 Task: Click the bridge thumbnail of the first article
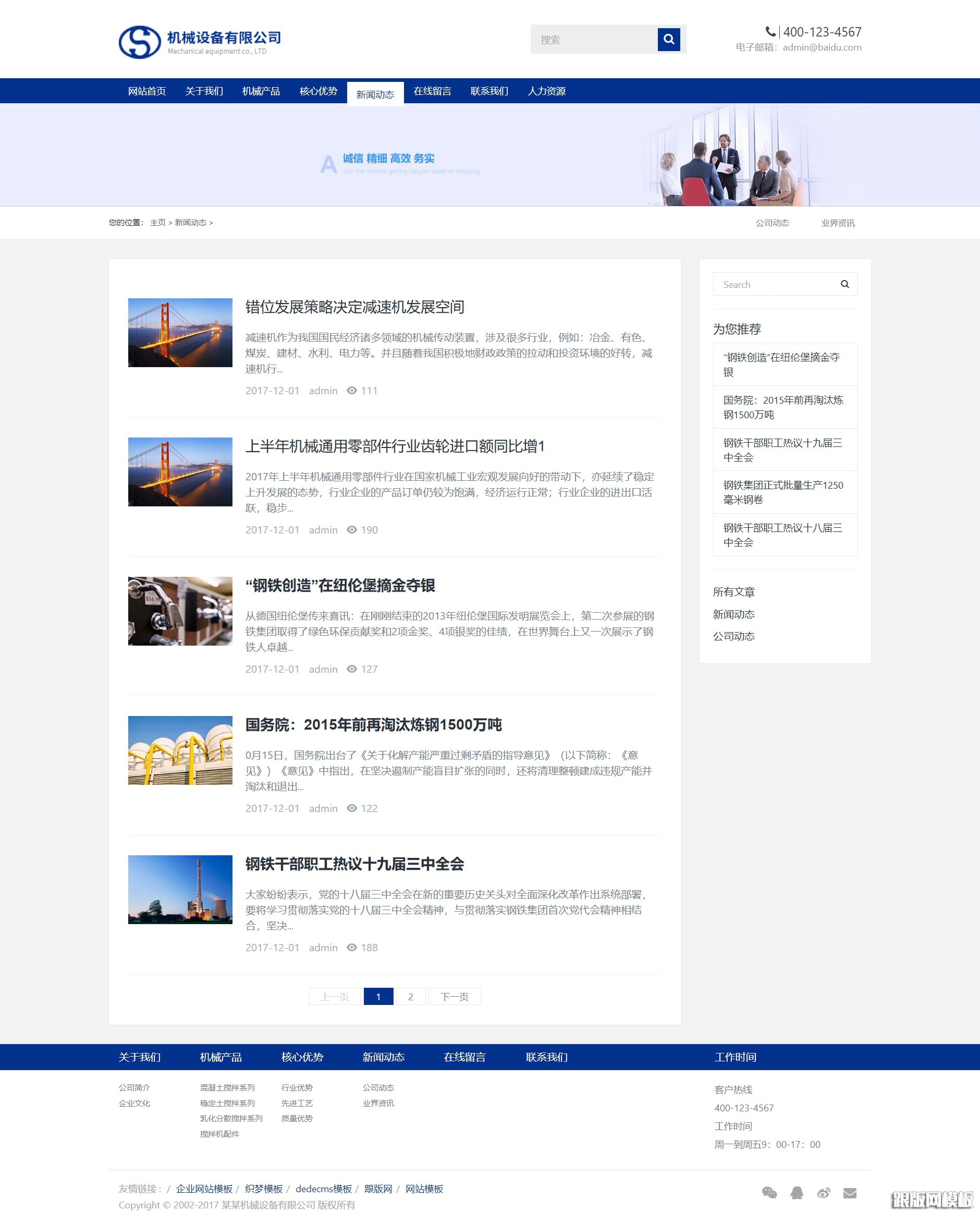tap(179, 333)
